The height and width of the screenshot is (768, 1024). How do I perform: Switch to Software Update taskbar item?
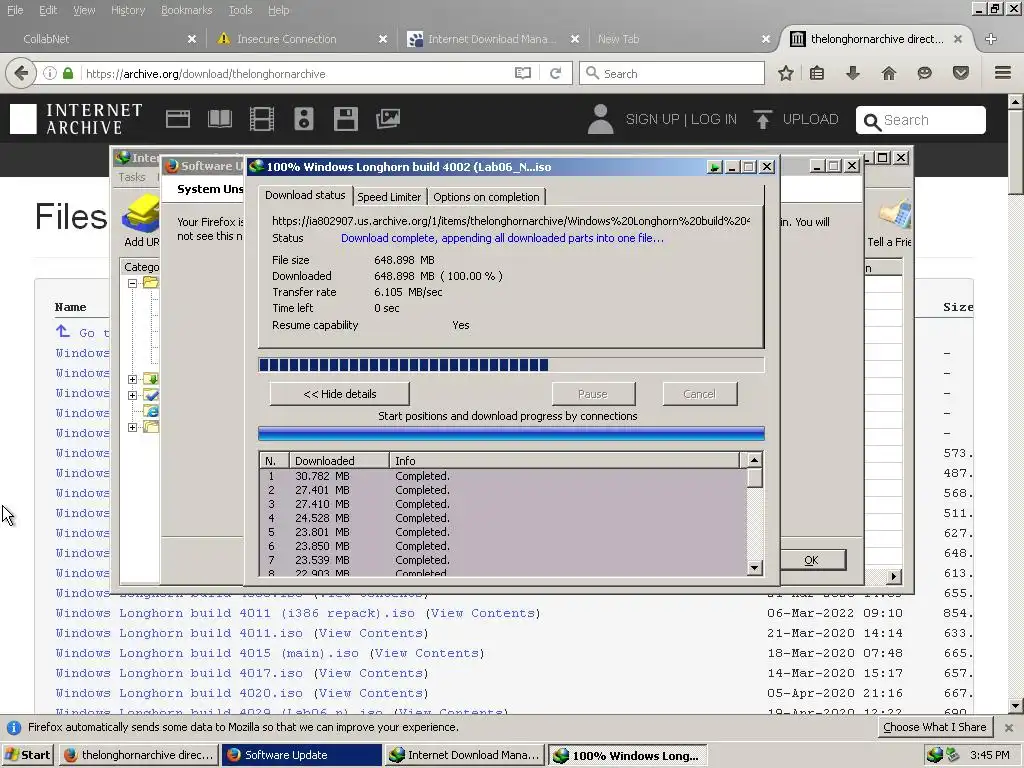pyautogui.click(x=302, y=755)
